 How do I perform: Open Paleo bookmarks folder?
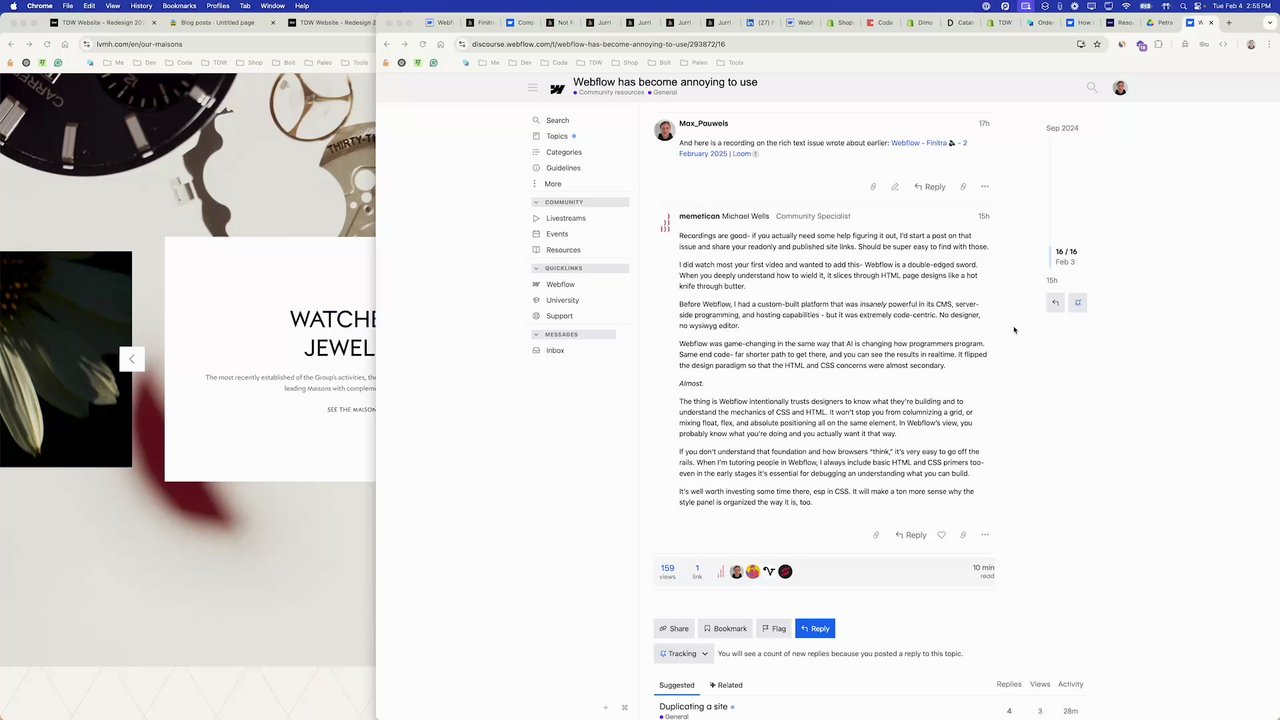tap(695, 63)
